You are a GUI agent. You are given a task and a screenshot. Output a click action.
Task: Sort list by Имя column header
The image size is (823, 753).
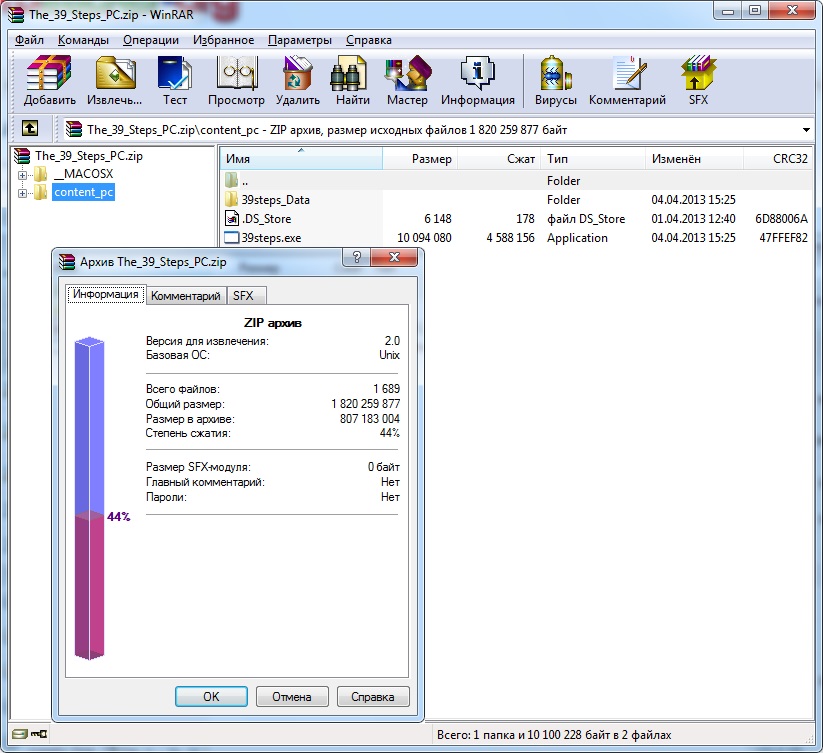pos(301,158)
